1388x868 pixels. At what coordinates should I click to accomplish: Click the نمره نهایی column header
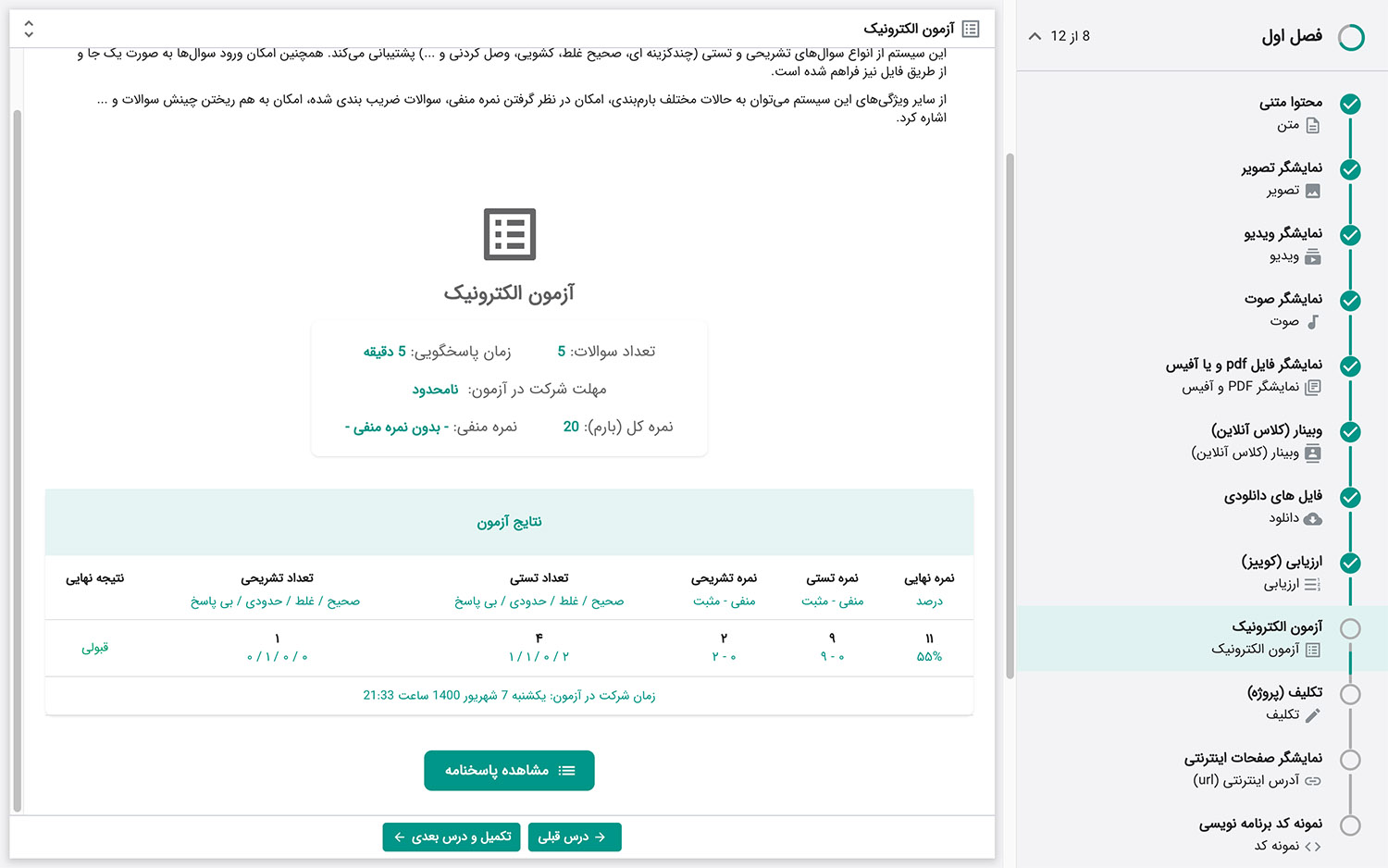click(929, 578)
